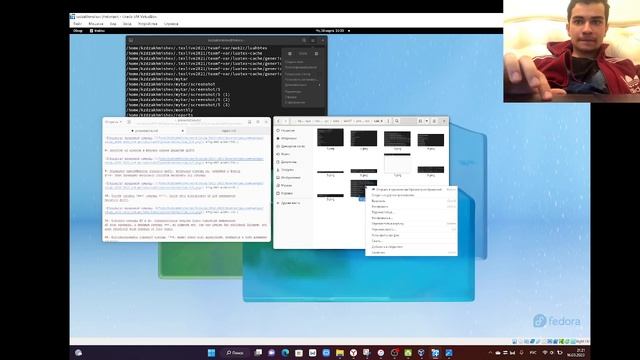Choose Свойства in context menu
Image resolution: width=640 pixels, height=360 pixels.
[411, 253]
